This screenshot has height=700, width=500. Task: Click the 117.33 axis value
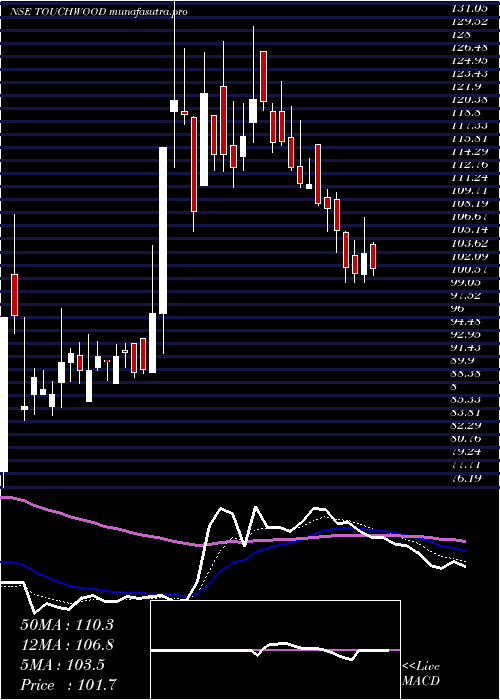click(x=470, y=125)
